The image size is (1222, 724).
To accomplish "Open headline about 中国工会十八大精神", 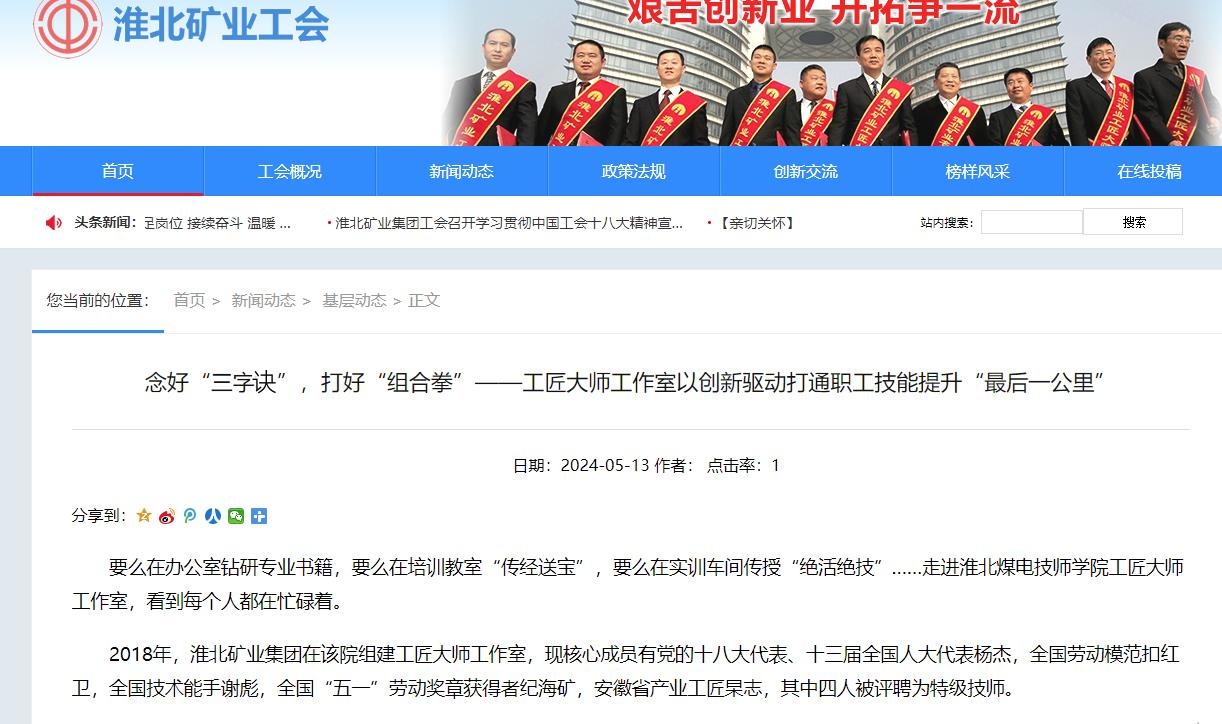I will tap(509, 223).
